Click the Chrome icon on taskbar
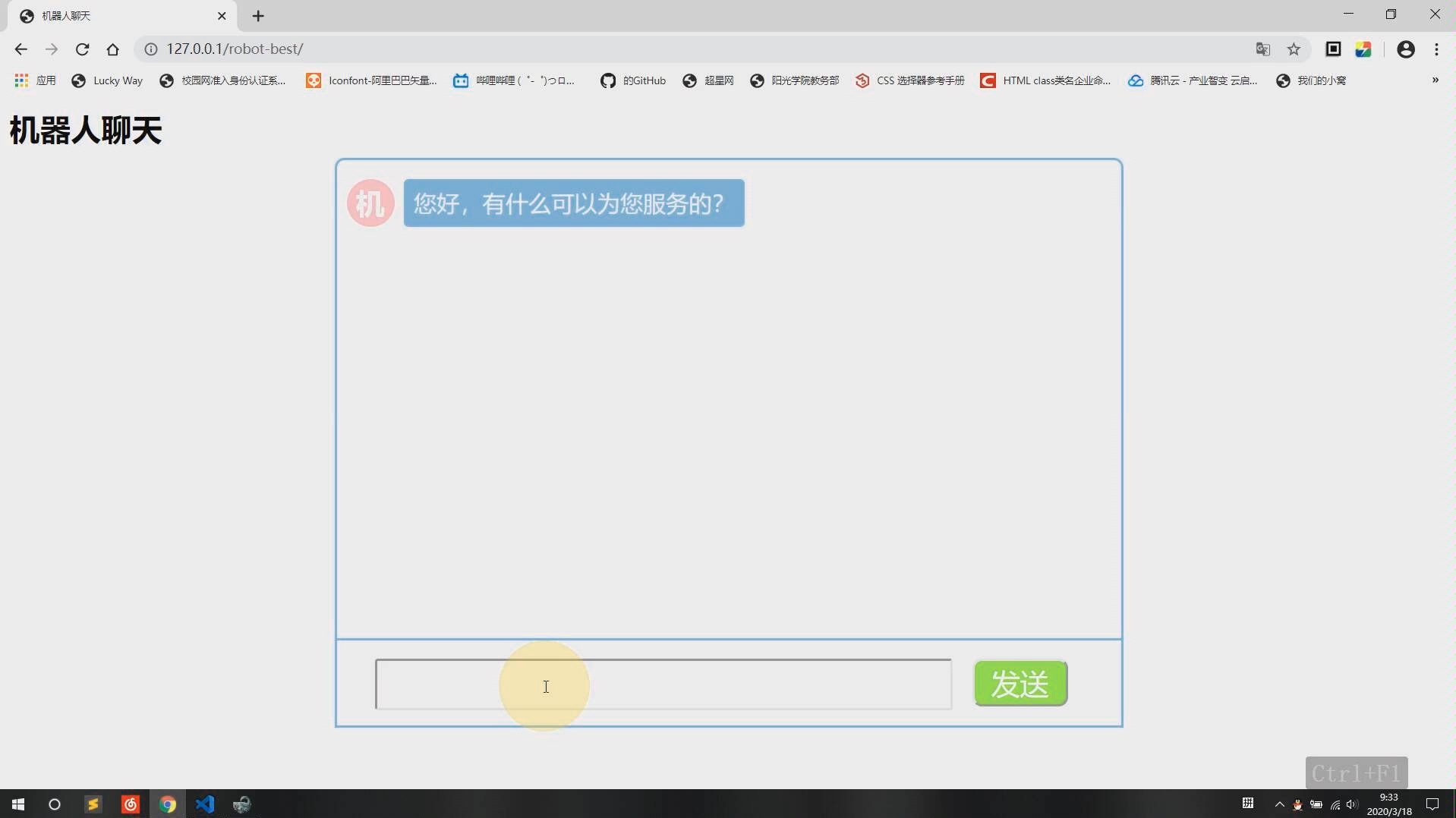The height and width of the screenshot is (818, 1456). click(168, 804)
